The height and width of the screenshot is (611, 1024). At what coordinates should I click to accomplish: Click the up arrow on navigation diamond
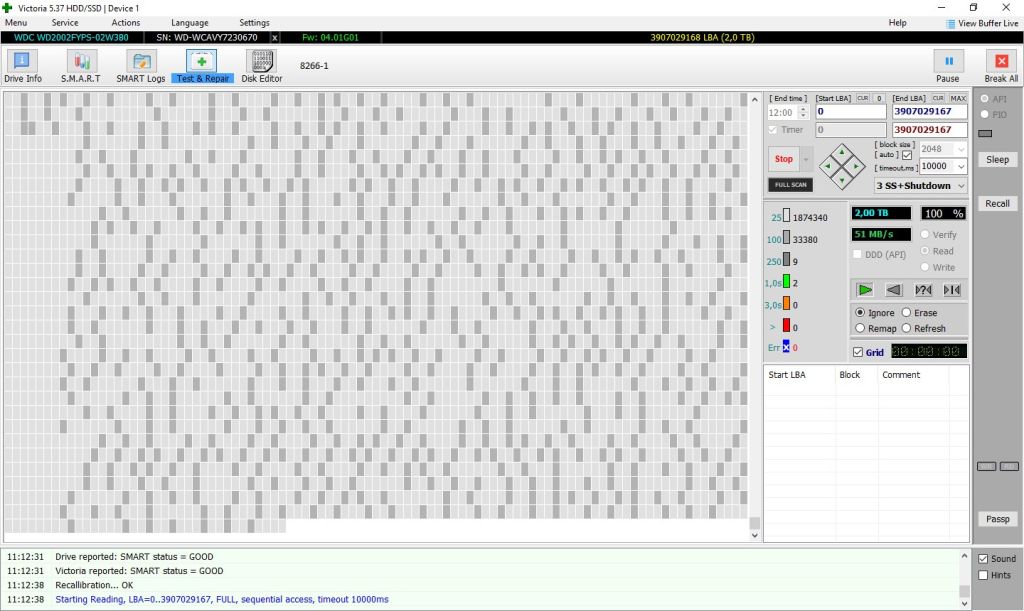tap(842, 152)
